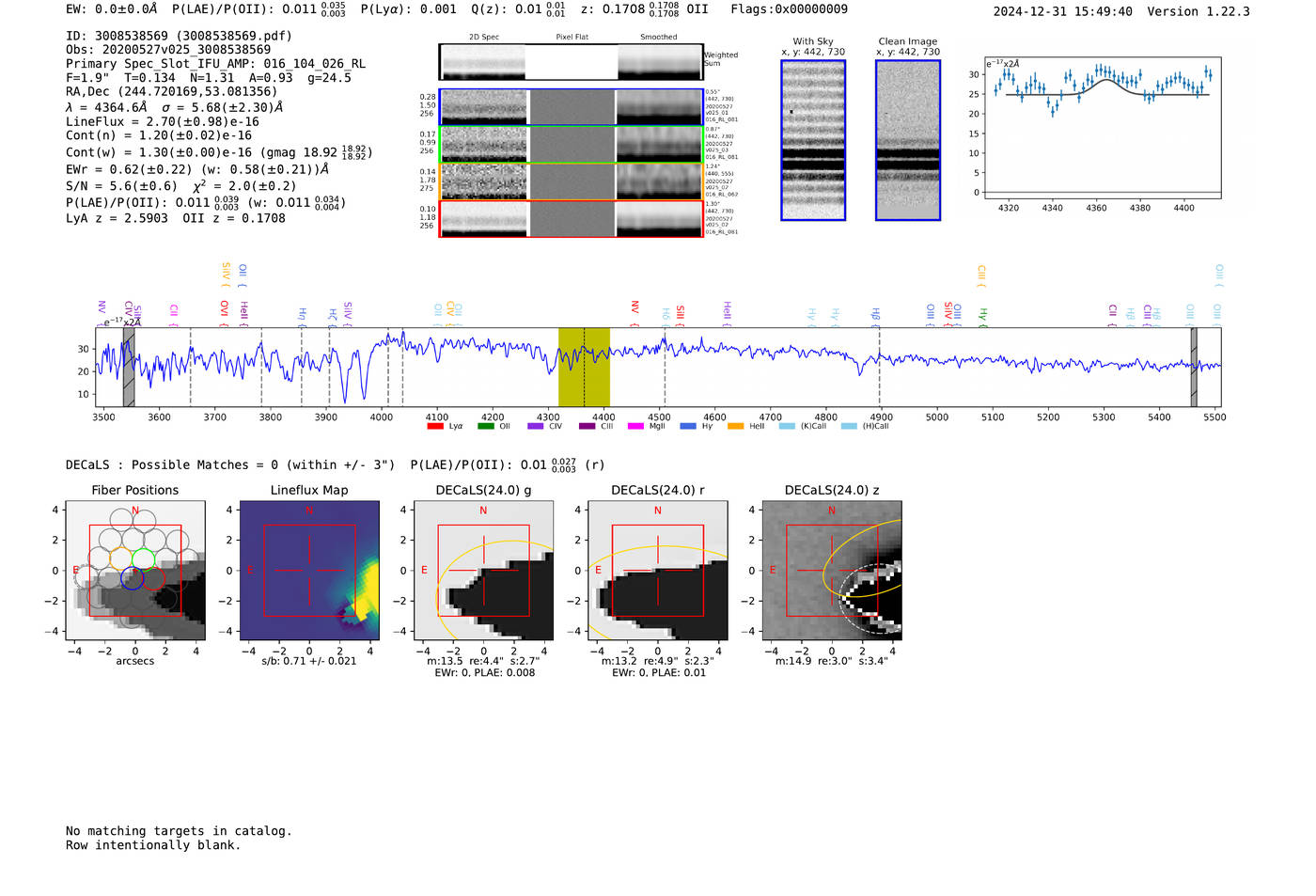
Task: Select the green-bordered 2D spectrum row
Action: [571, 145]
